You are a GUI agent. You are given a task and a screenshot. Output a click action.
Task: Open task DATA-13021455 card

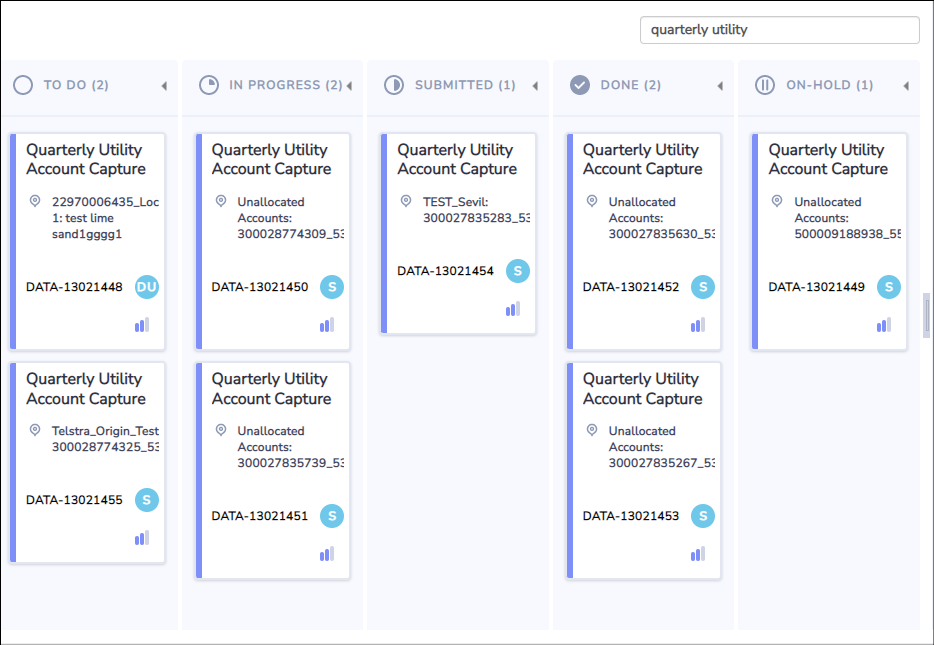(x=88, y=463)
